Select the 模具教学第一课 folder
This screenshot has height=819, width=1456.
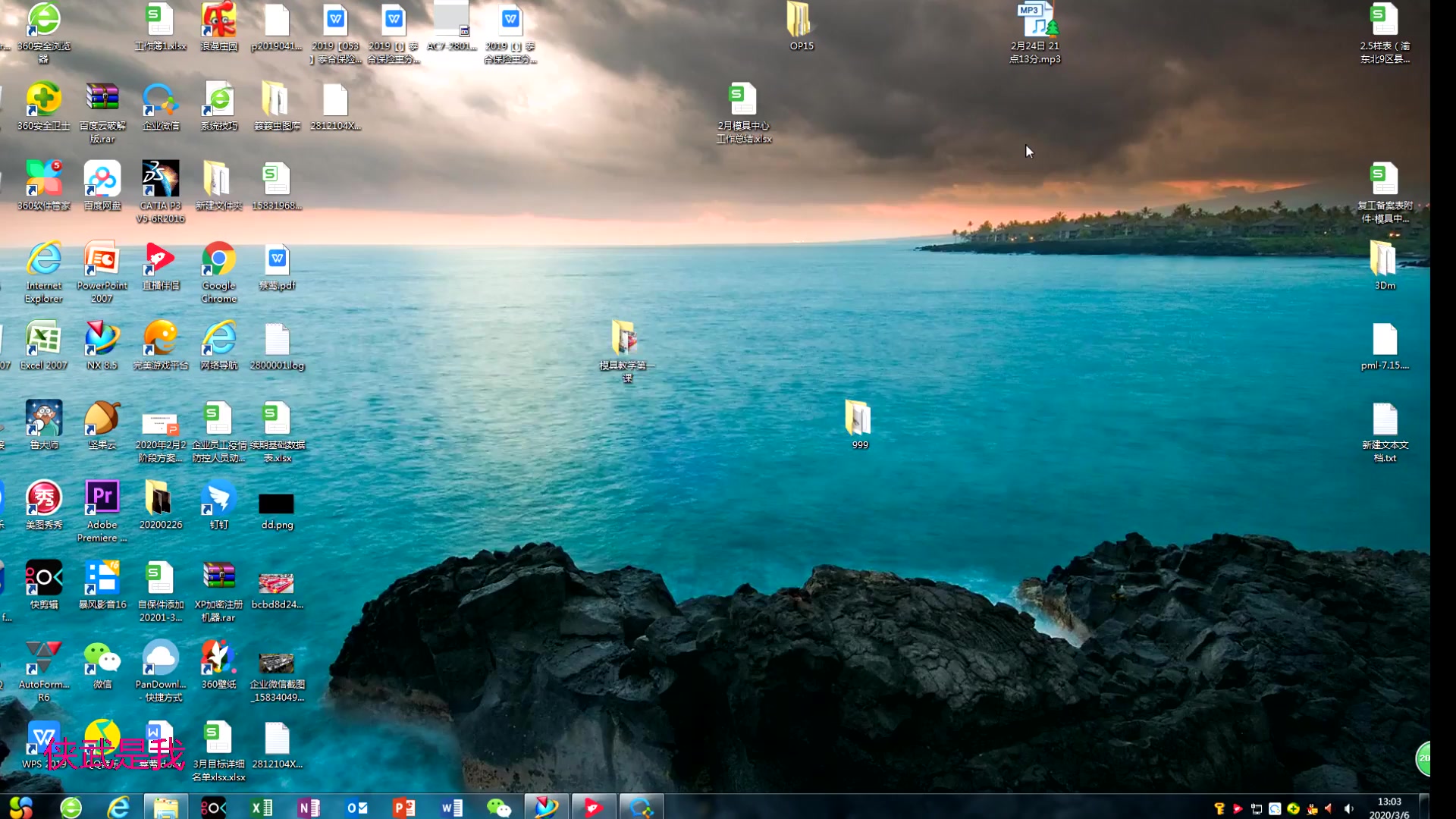(x=627, y=352)
